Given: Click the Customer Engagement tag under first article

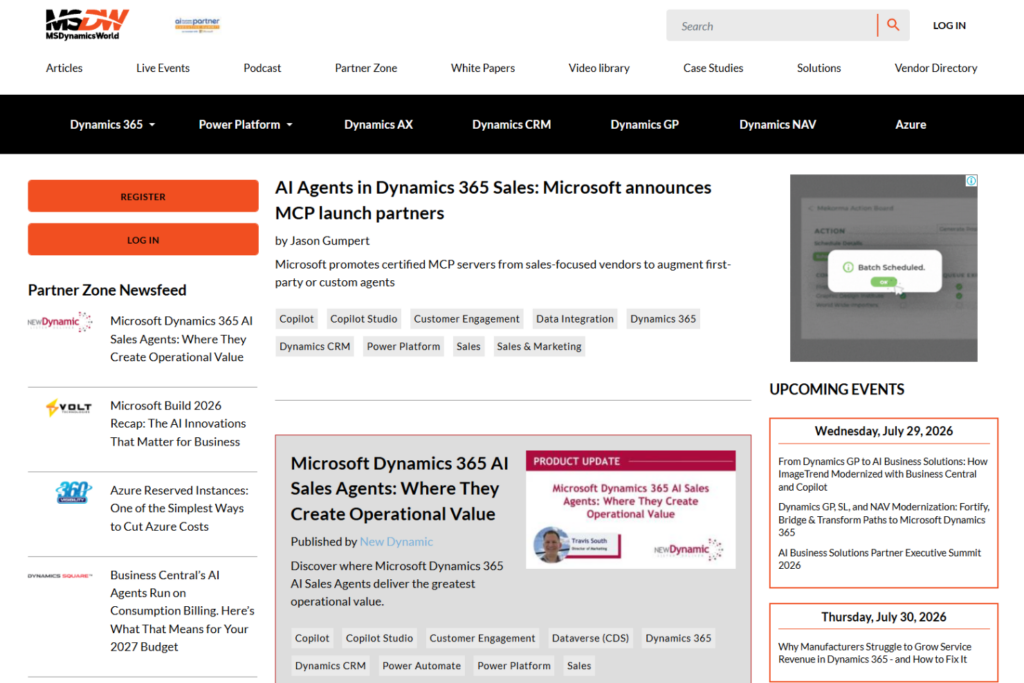Looking at the screenshot, I should (466, 319).
